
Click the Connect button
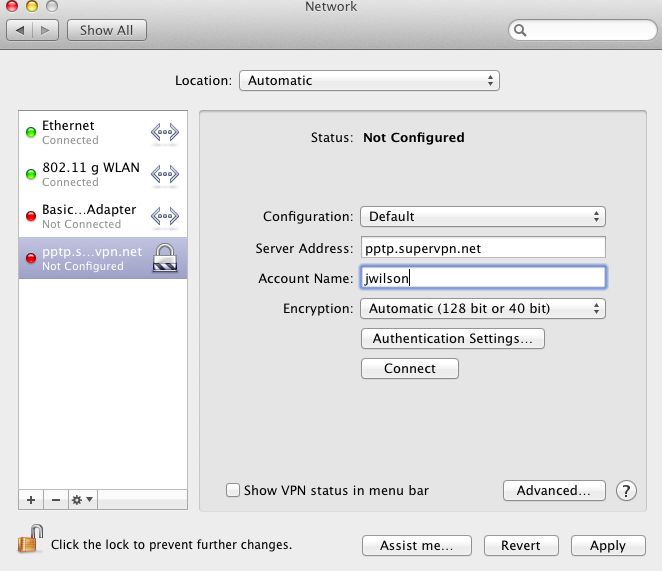click(410, 369)
